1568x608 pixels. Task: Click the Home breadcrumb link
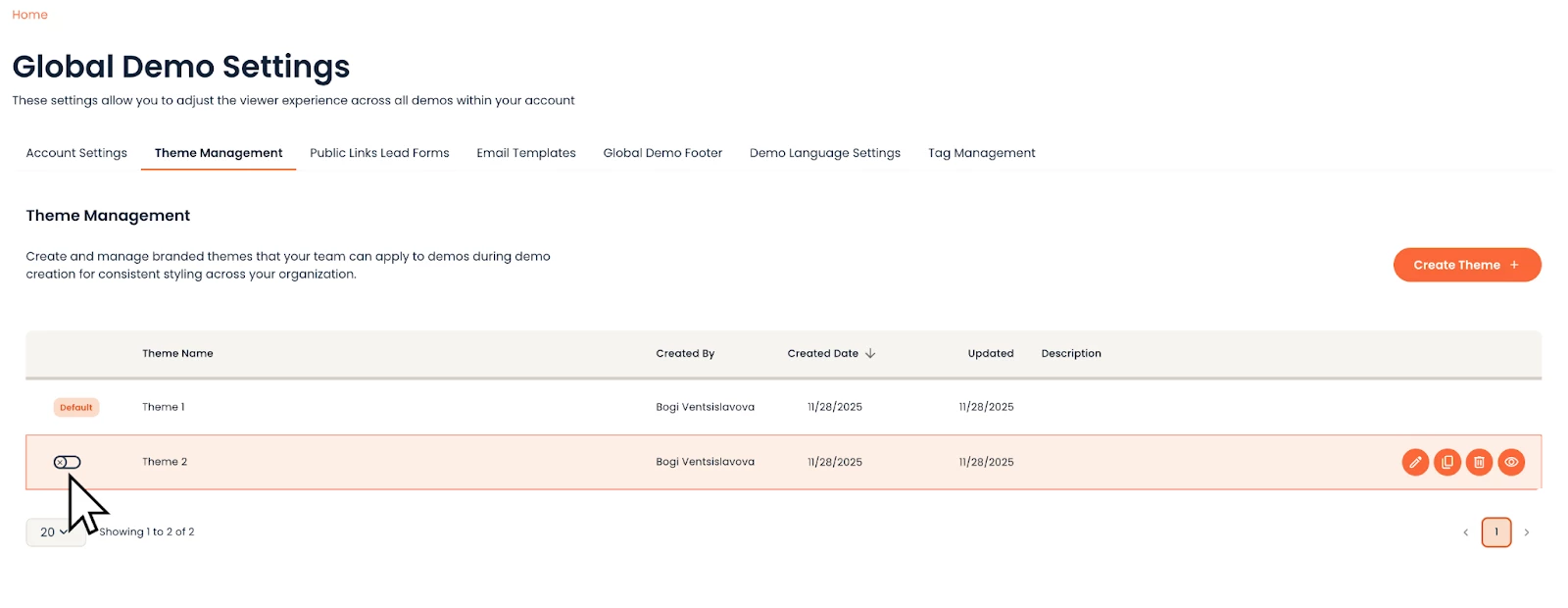(29, 15)
